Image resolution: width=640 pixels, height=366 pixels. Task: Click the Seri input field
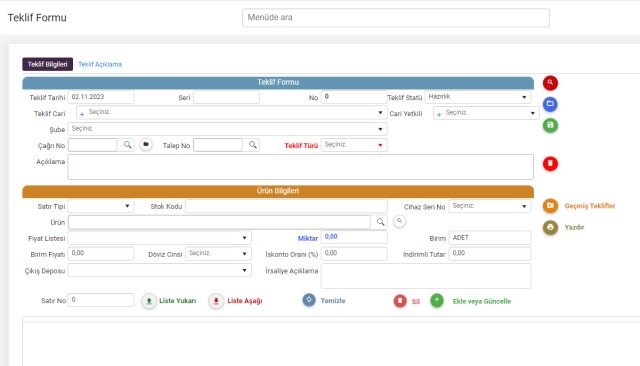point(226,97)
